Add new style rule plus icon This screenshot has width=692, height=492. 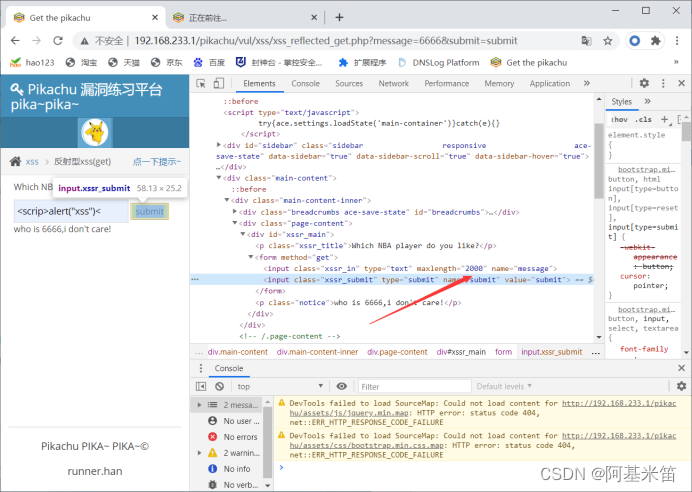664,119
